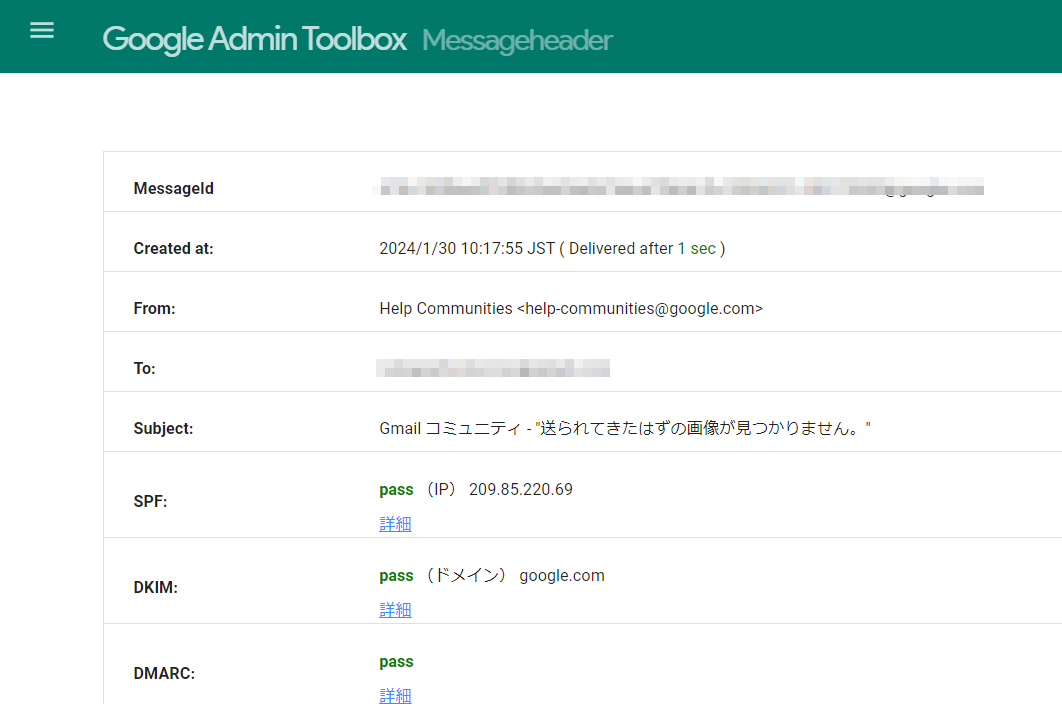Open the DKIM 詳細 details link
This screenshot has width=1062, height=704.
(x=396, y=610)
